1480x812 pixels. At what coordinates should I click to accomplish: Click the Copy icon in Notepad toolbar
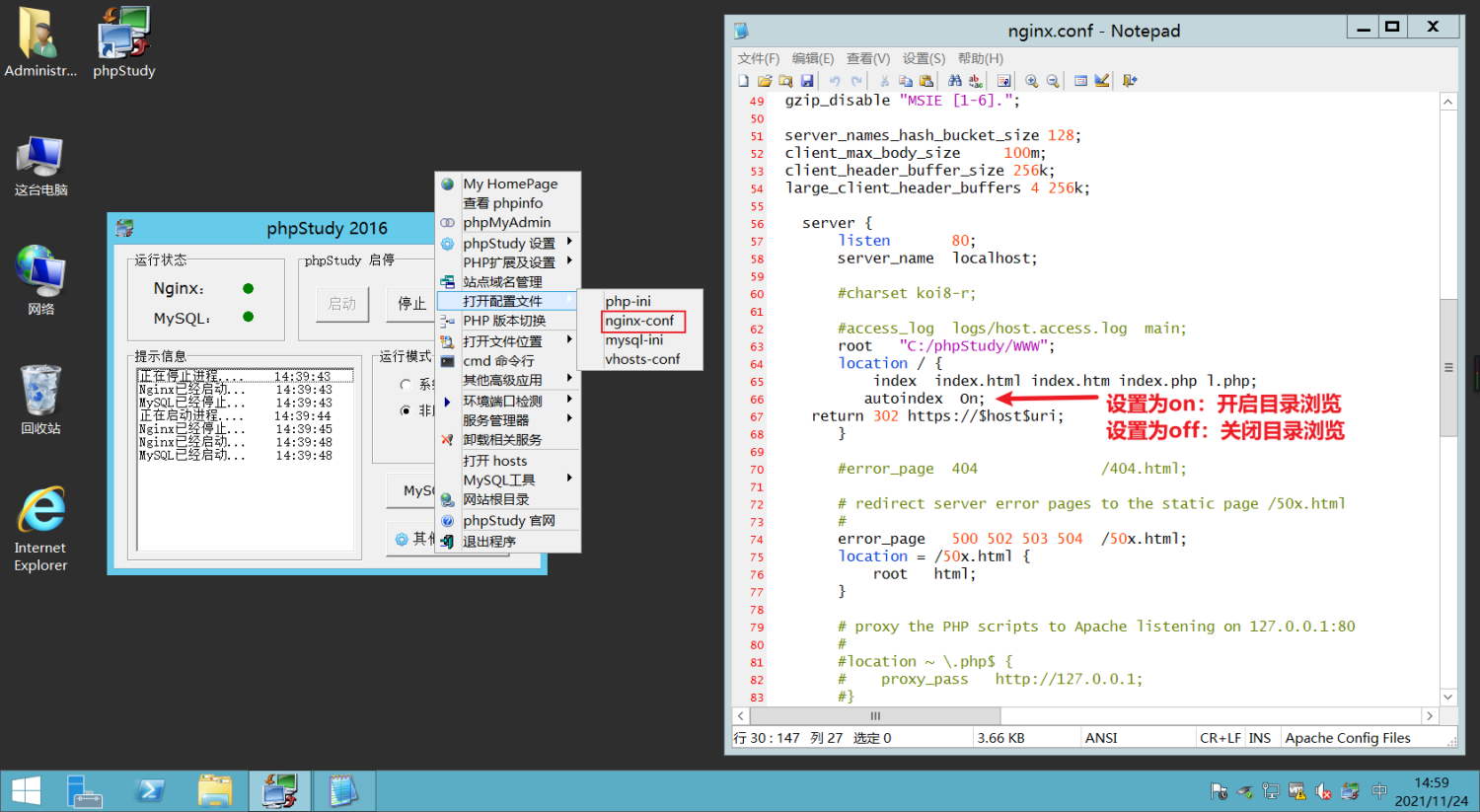(x=906, y=81)
